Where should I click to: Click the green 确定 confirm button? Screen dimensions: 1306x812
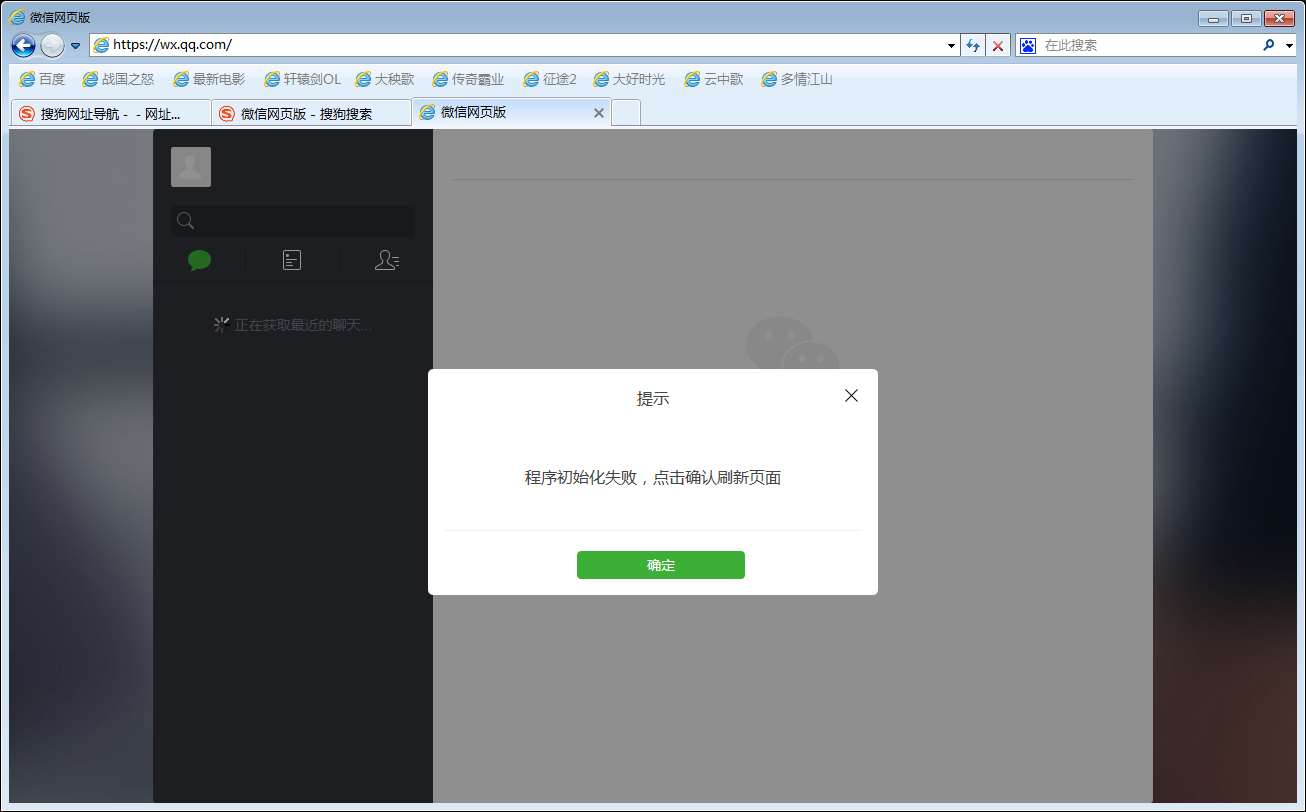pyautogui.click(x=660, y=565)
